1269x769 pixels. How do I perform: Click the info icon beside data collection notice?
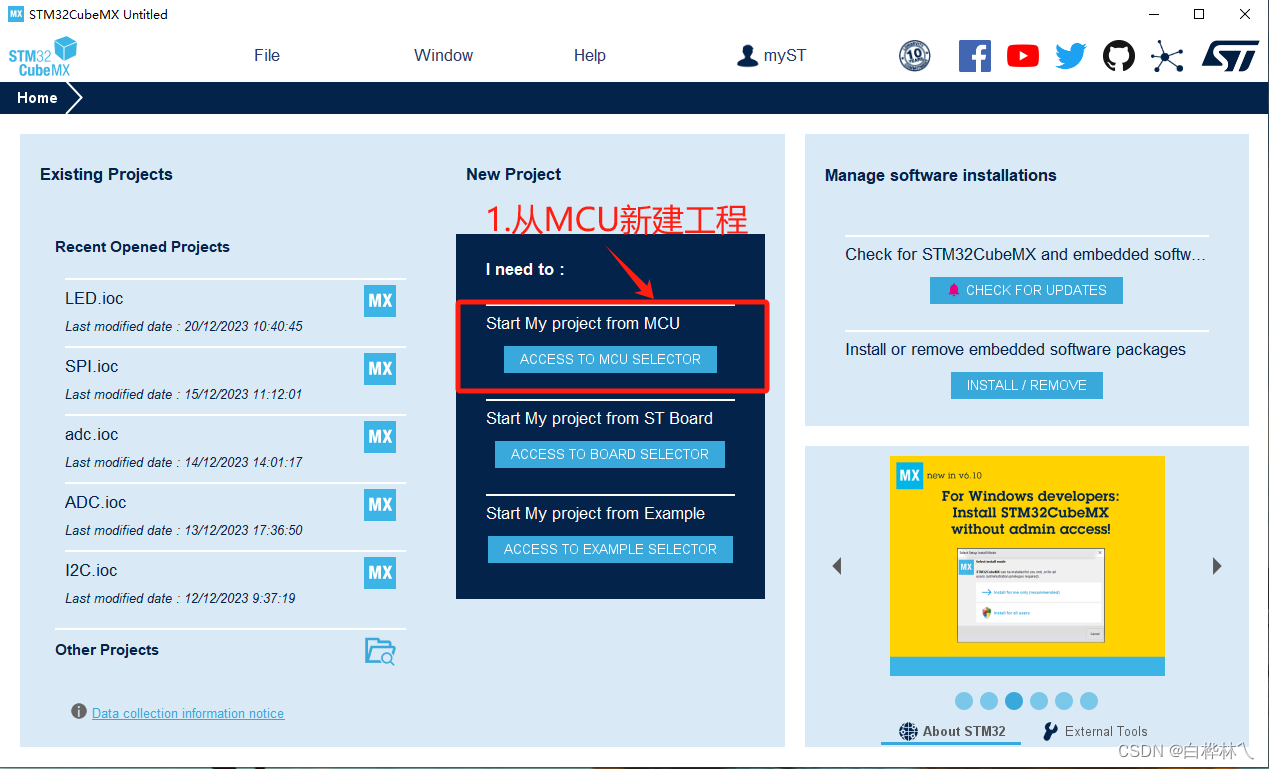tap(79, 711)
